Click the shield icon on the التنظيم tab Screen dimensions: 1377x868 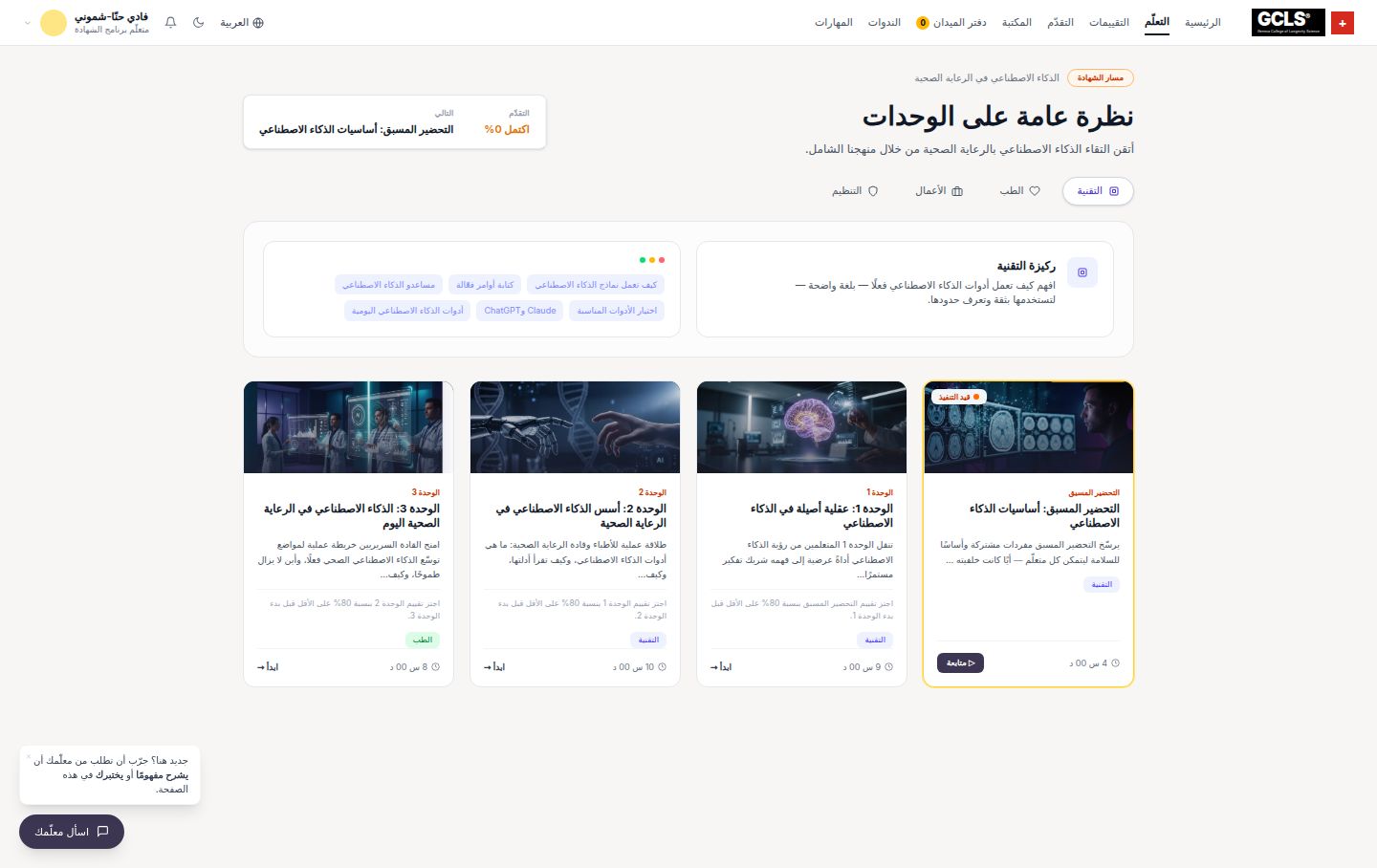coord(873,191)
